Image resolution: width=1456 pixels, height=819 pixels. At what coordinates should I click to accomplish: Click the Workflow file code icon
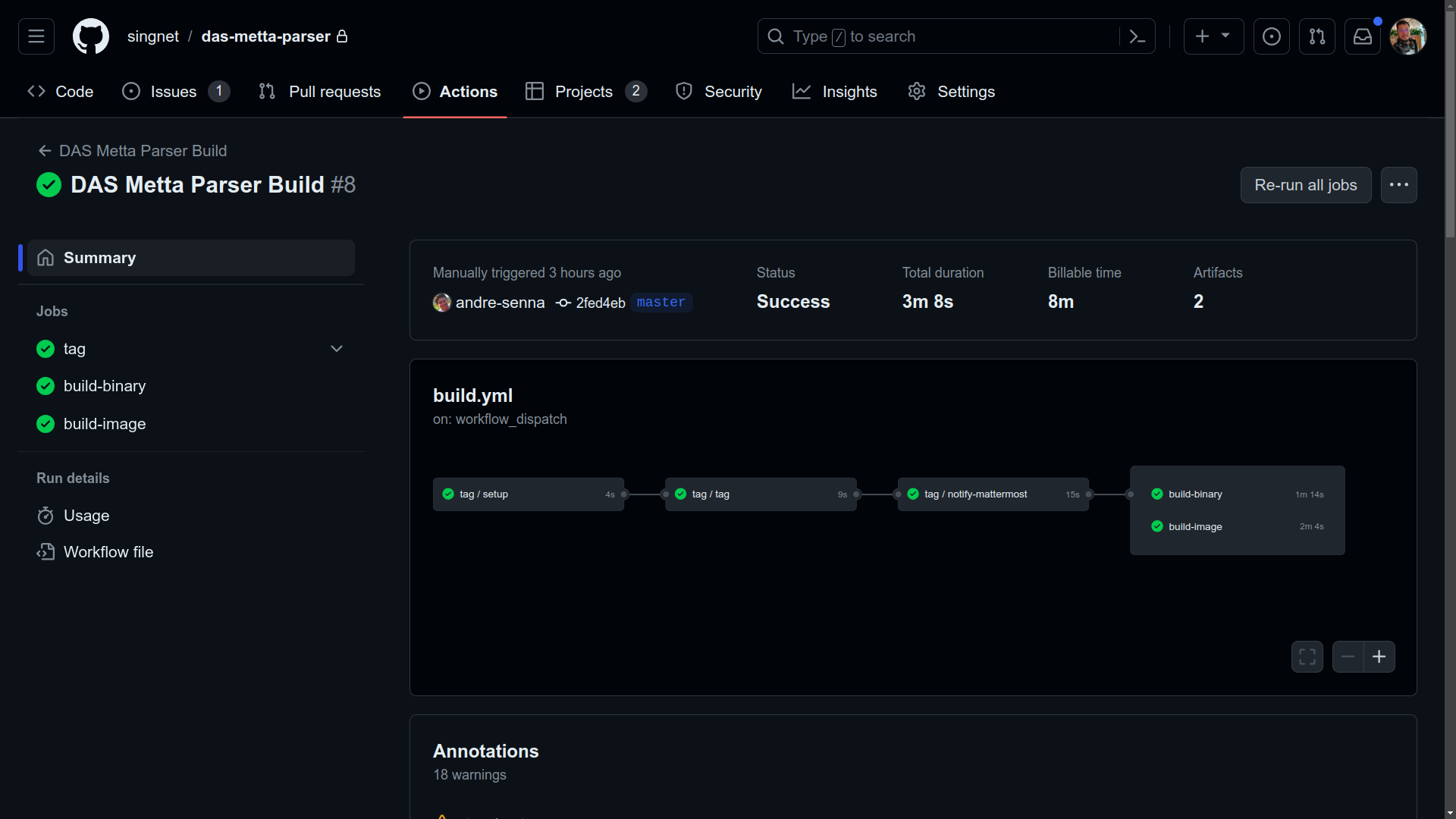coord(45,552)
